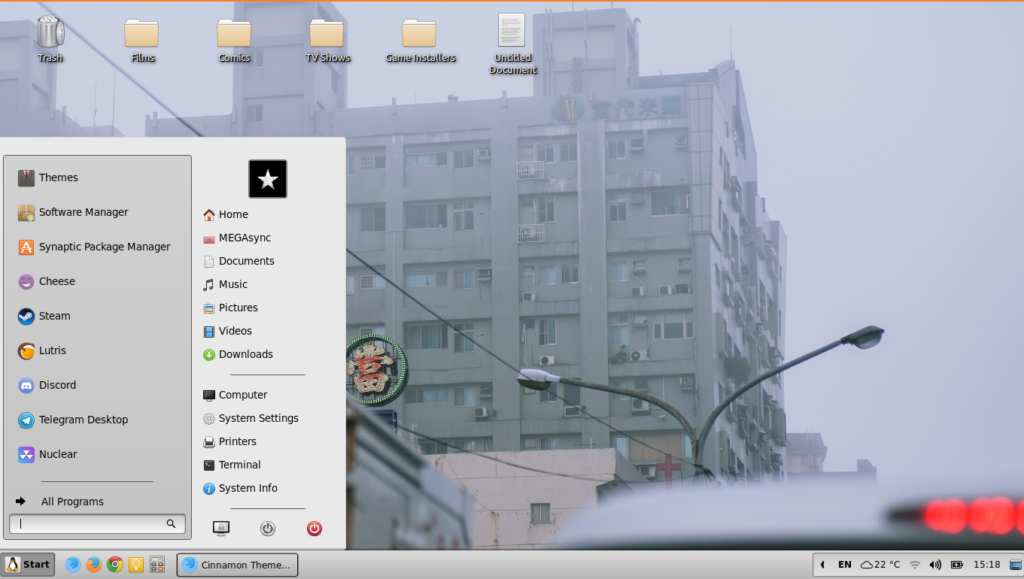1024x579 pixels.
Task: Open Google Chrome from the taskbar
Action: tap(115, 565)
